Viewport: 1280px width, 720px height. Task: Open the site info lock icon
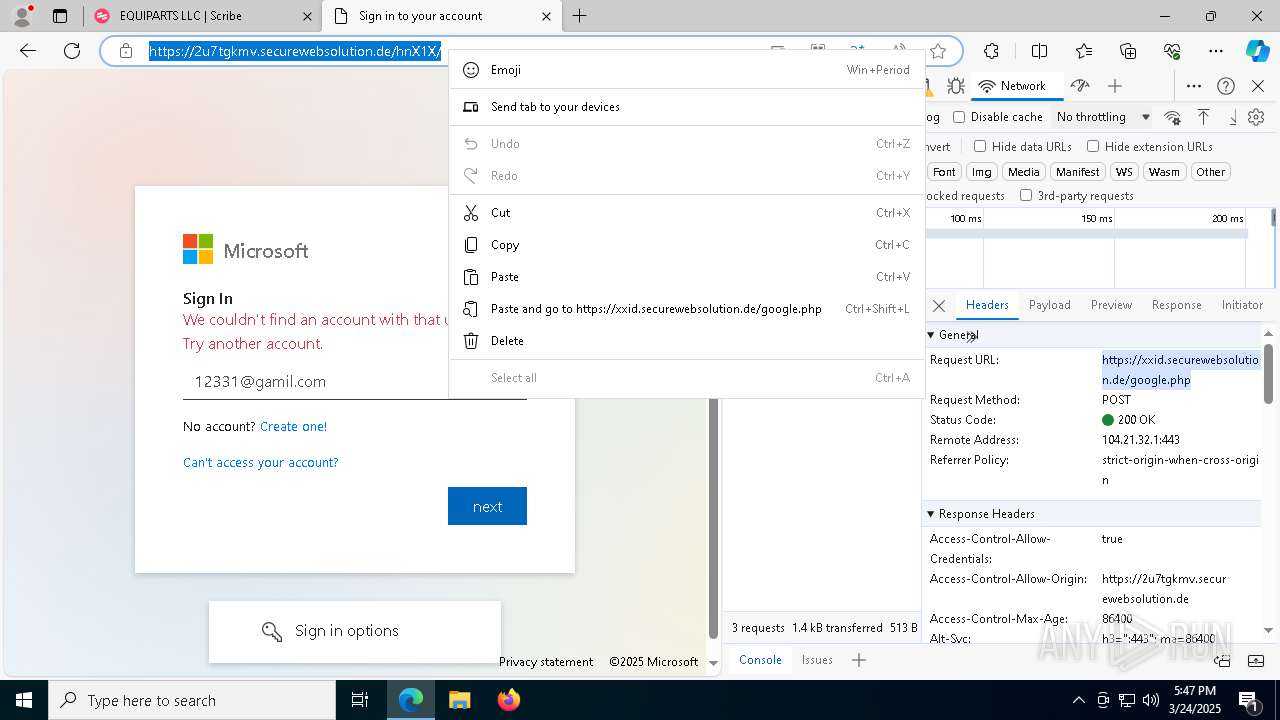click(126, 51)
